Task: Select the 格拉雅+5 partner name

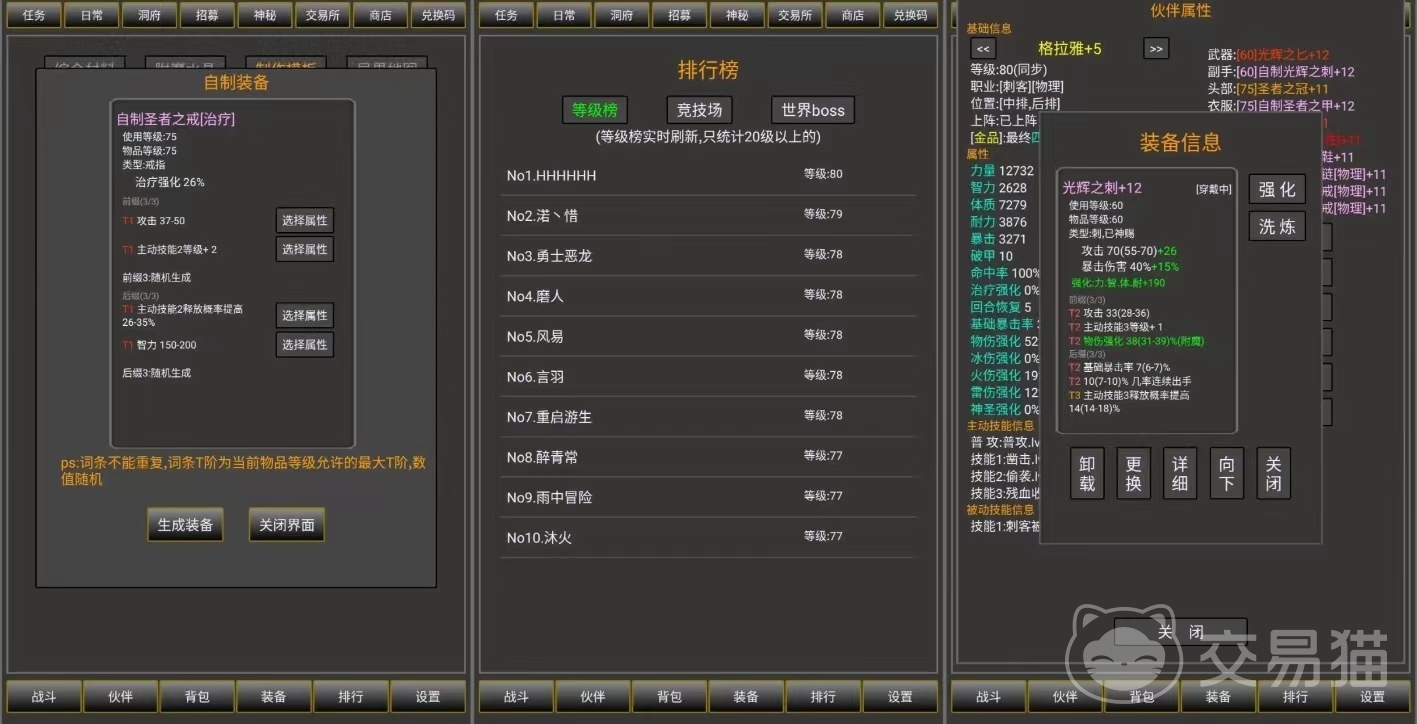Action: tap(1070, 48)
